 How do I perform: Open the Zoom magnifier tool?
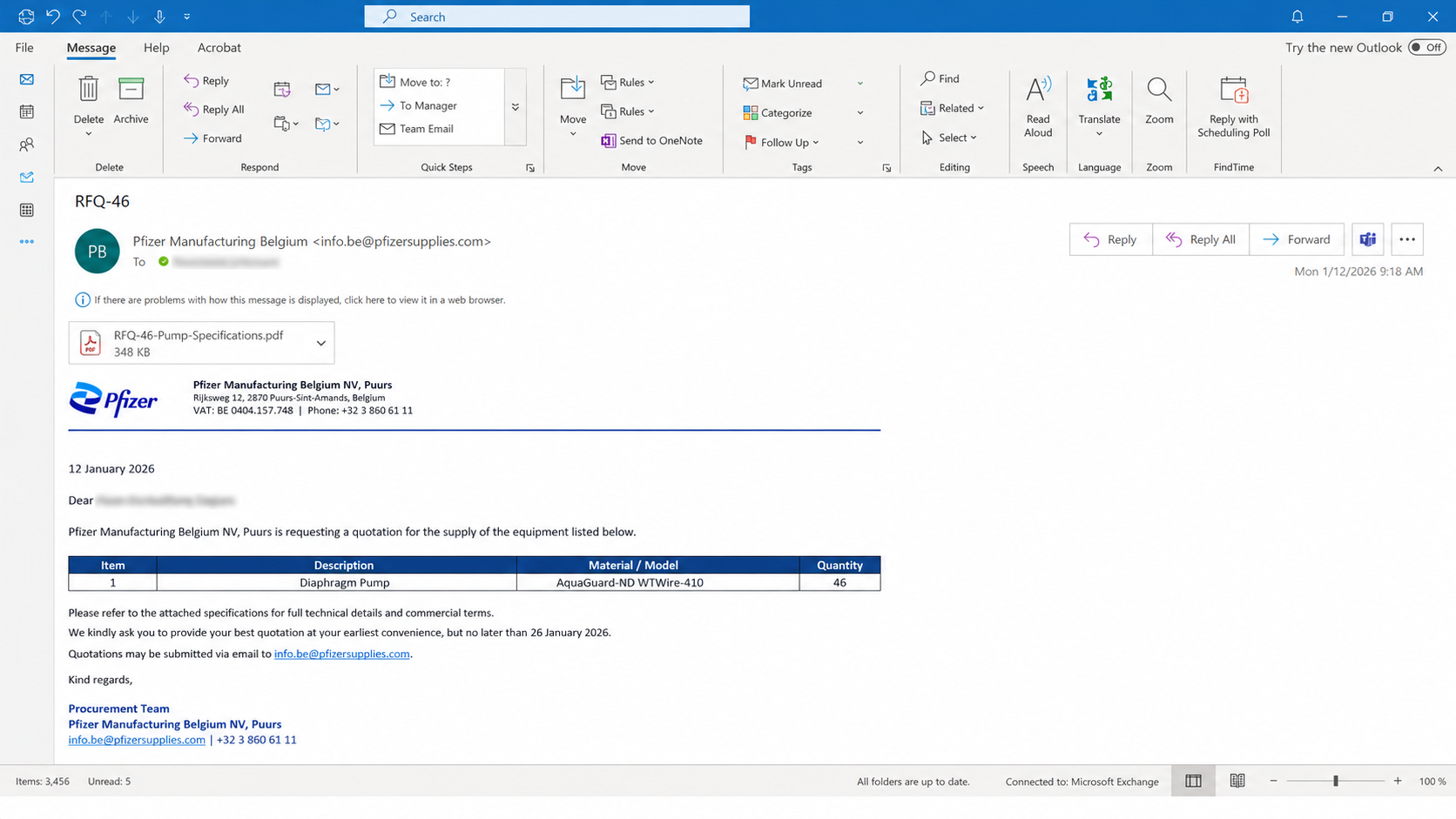1159,100
